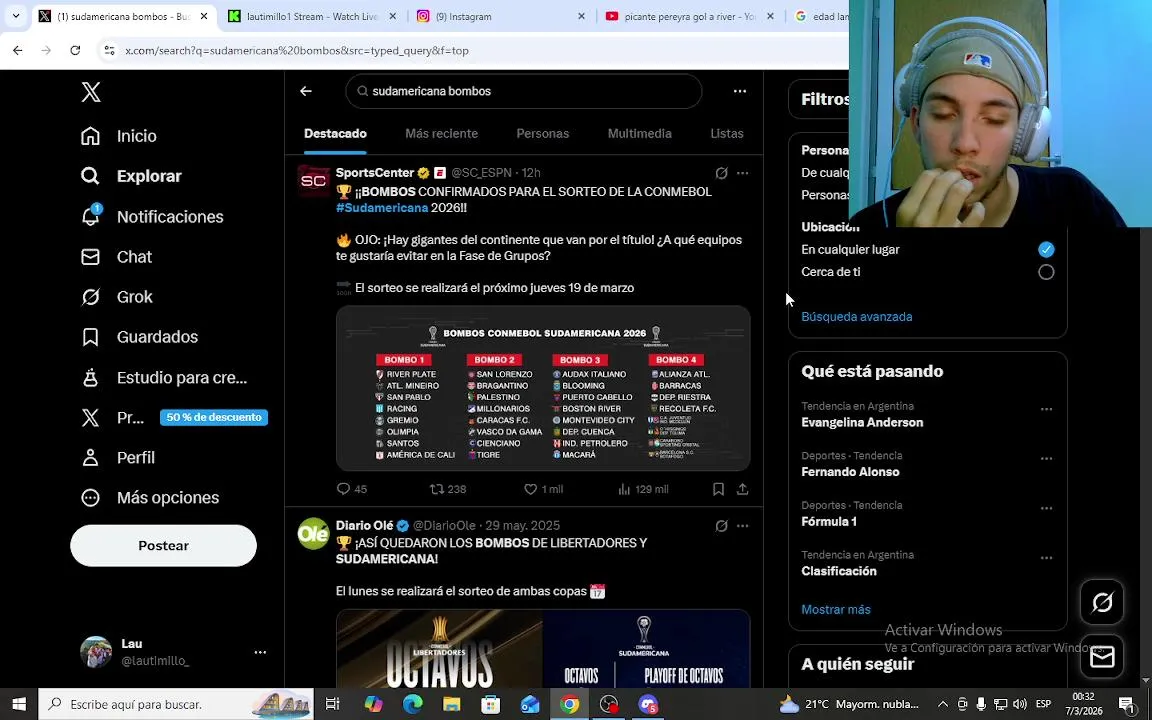The image size is (1152, 720).
Task: Open the Diario Olé profile name
Action: pyautogui.click(x=364, y=526)
